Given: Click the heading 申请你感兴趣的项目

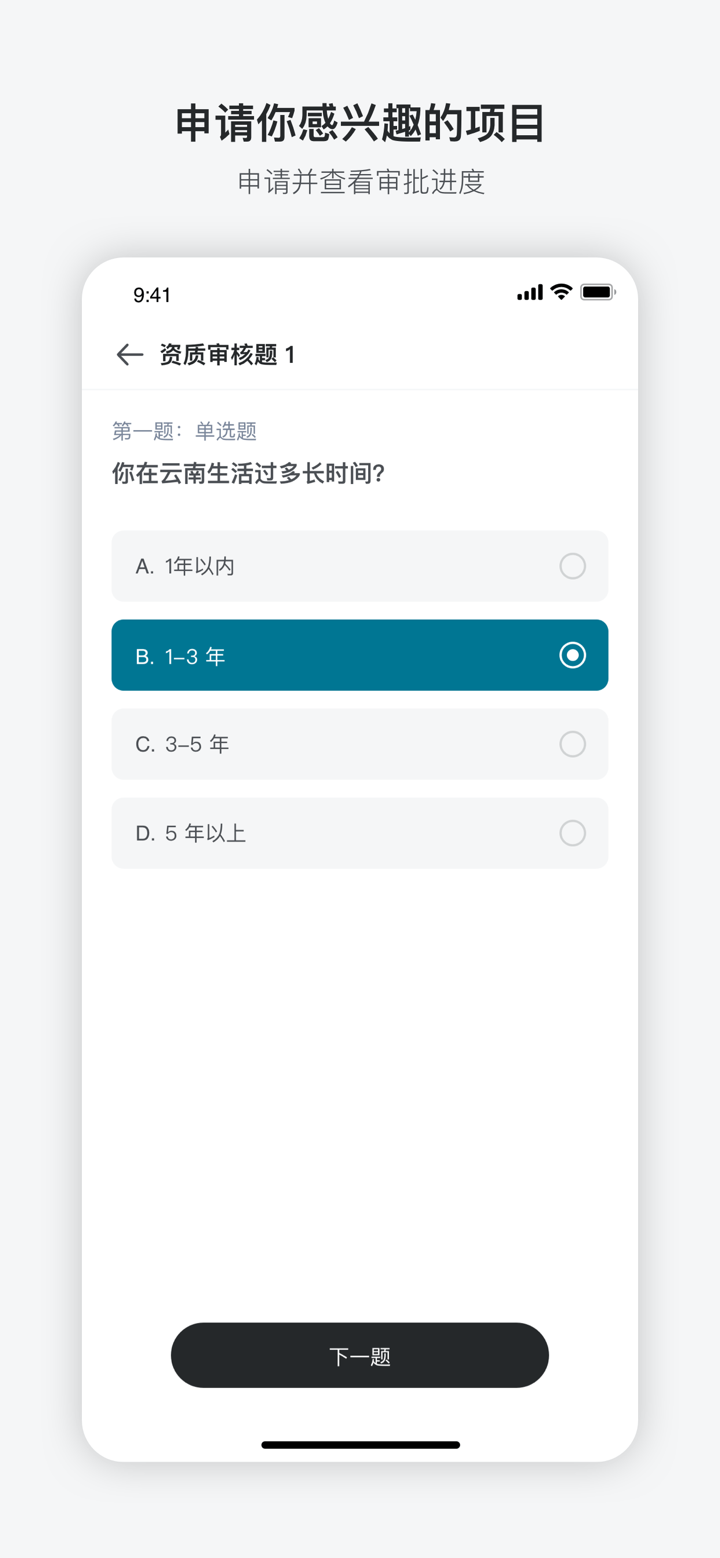Looking at the screenshot, I should [360, 123].
